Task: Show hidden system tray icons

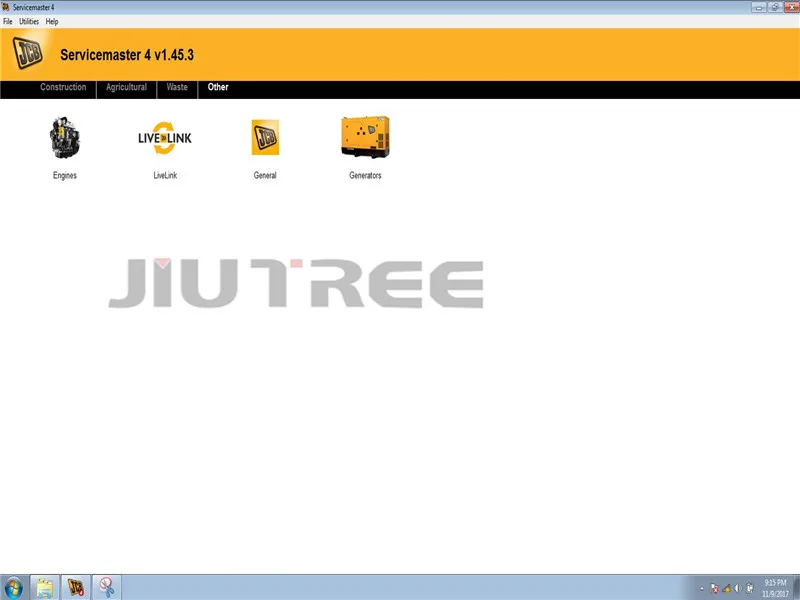Action: [x=702, y=589]
